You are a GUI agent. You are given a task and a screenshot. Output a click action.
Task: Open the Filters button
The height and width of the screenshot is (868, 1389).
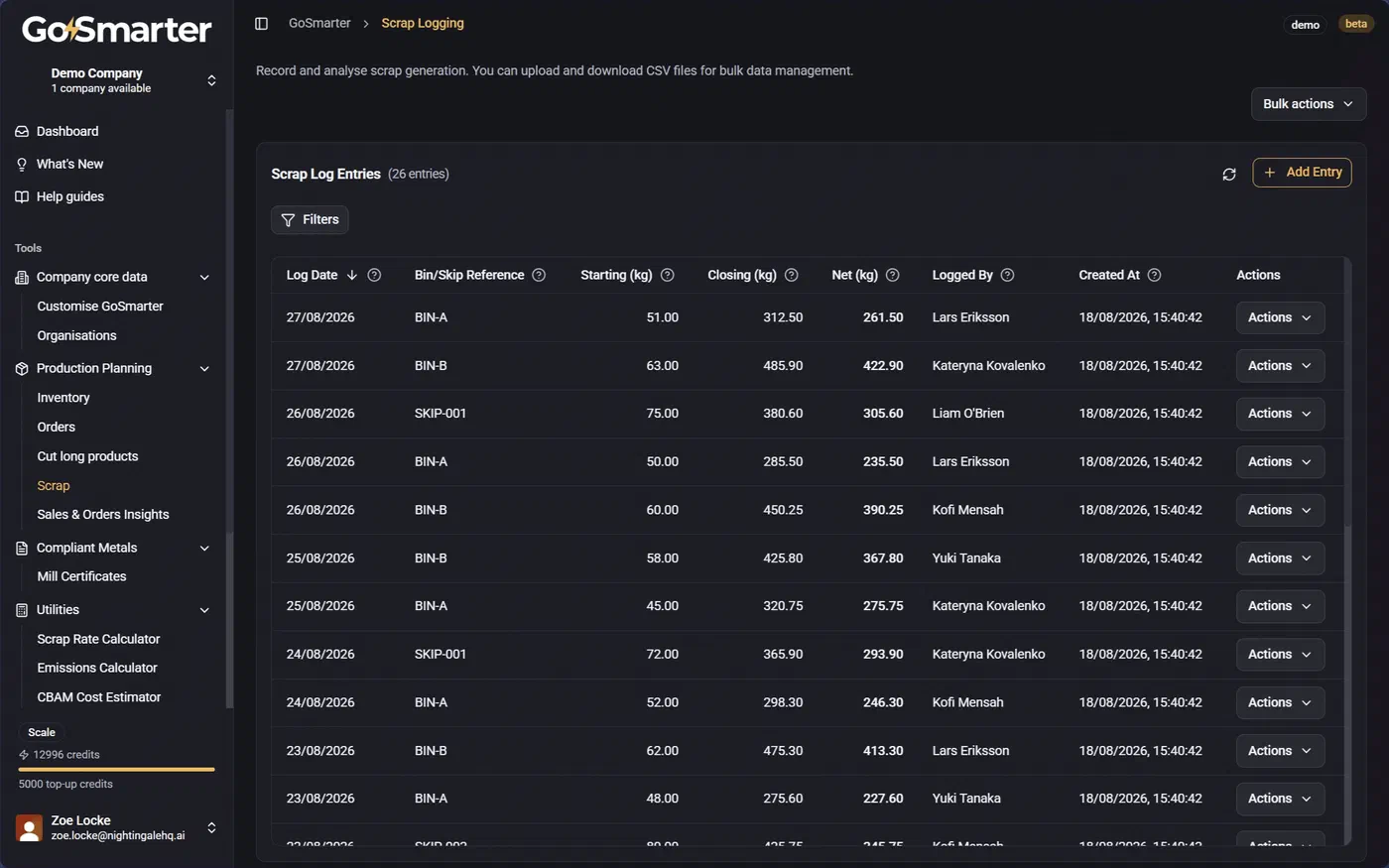tap(310, 220)
